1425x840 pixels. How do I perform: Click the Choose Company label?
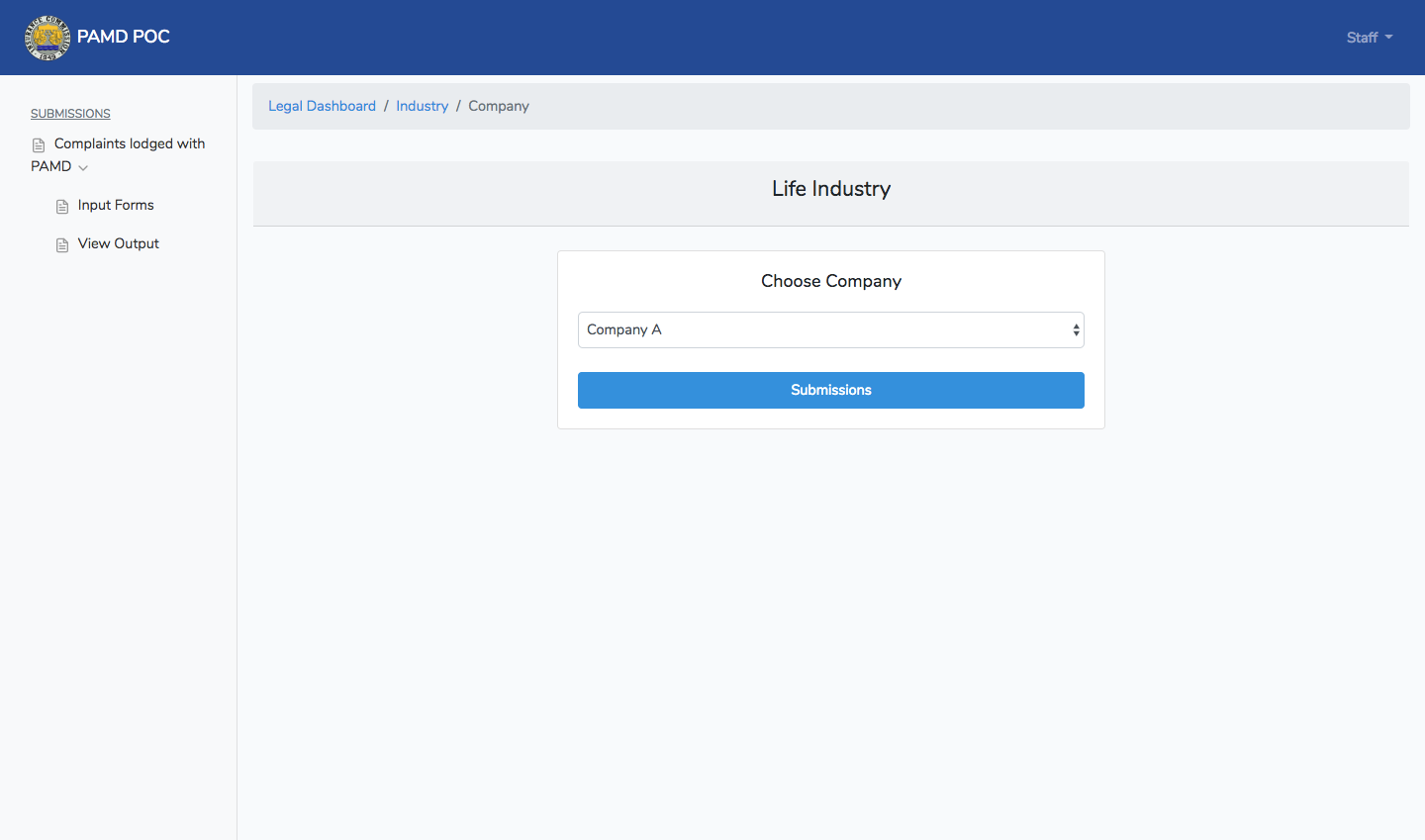click(x=831, y=281)
